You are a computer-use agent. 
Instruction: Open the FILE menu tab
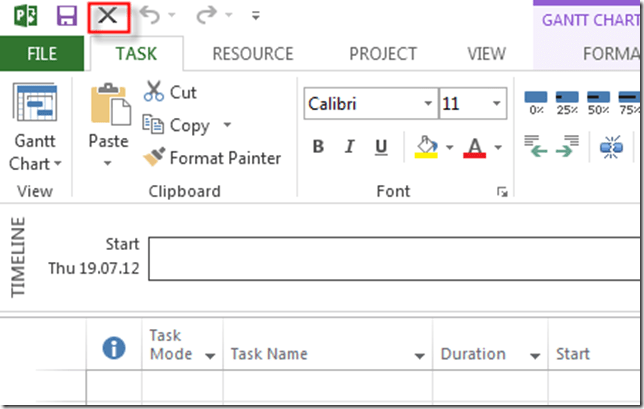point(42,54)
